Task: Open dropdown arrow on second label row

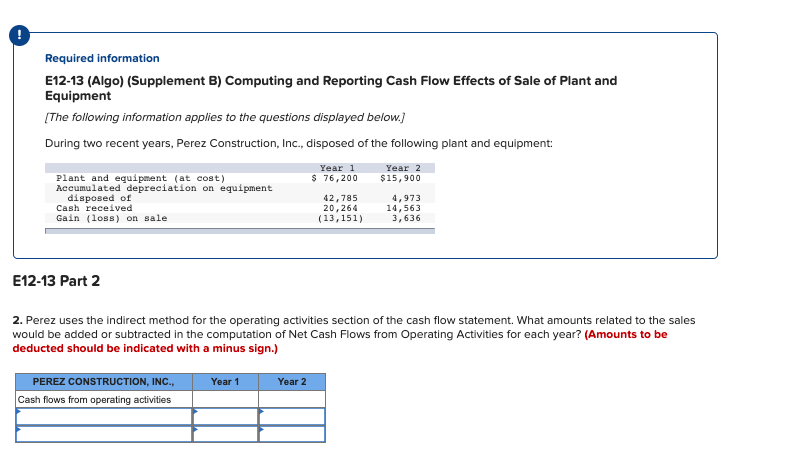Action: click(x=19, y=429)
